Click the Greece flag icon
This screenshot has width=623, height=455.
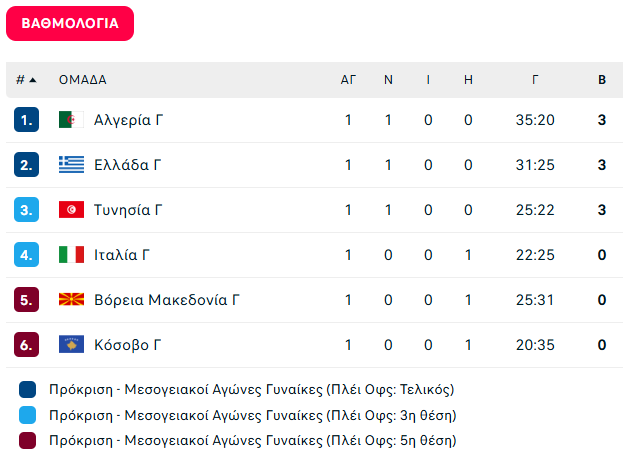72,165
